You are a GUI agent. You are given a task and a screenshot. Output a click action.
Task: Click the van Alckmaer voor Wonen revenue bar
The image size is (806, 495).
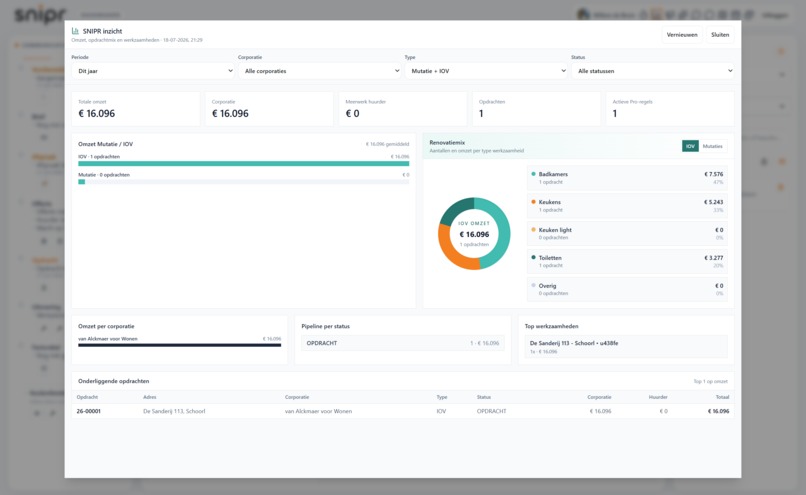179,345
